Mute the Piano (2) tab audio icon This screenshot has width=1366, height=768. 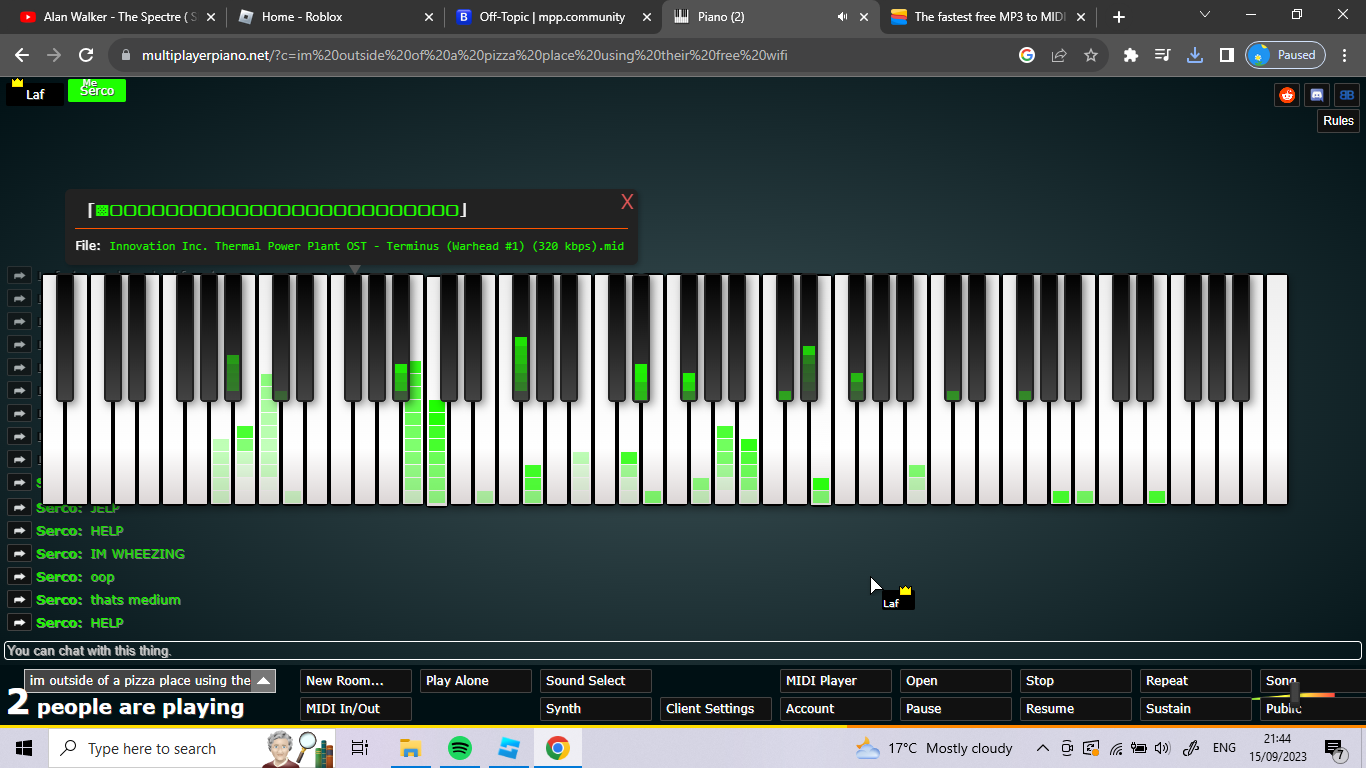pos(842,17)
